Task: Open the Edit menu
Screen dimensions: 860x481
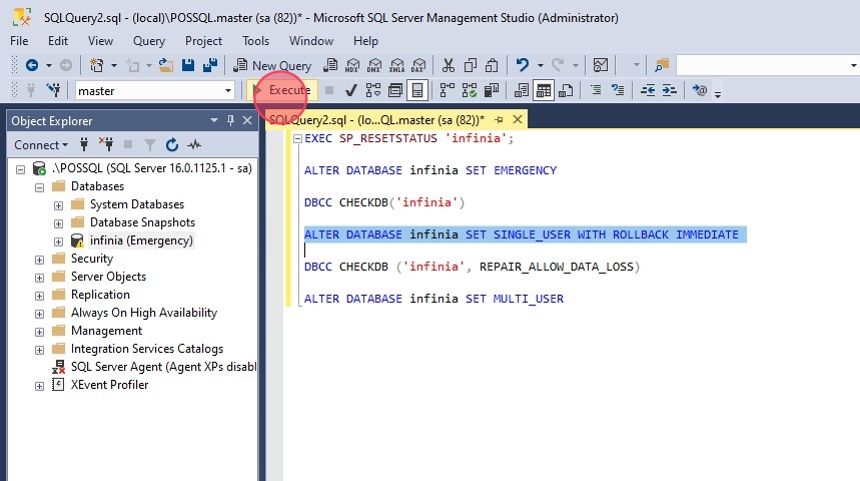Action: pyautogui.click(x=58, y=41)
